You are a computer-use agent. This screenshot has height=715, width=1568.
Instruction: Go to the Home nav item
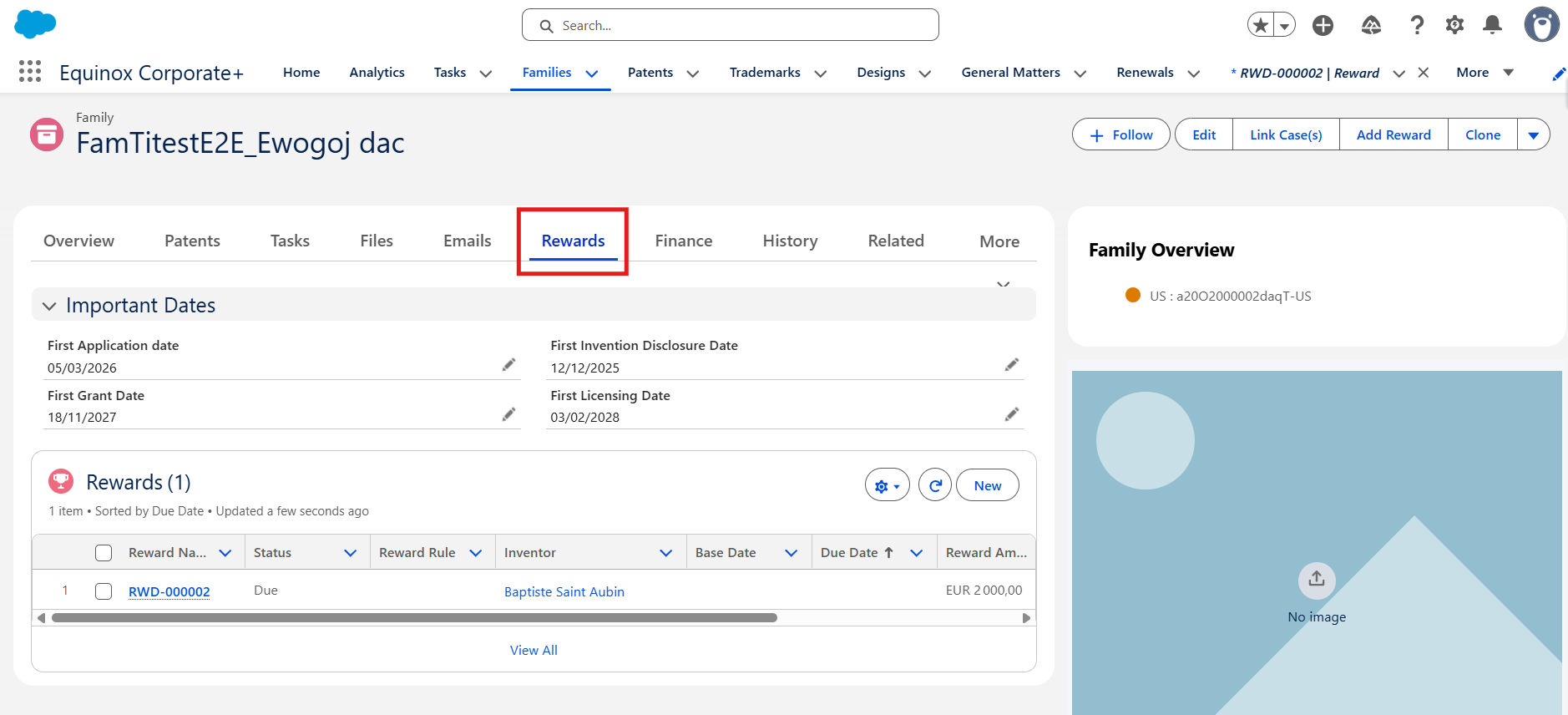pyautogui.click(x=301, y=73)
